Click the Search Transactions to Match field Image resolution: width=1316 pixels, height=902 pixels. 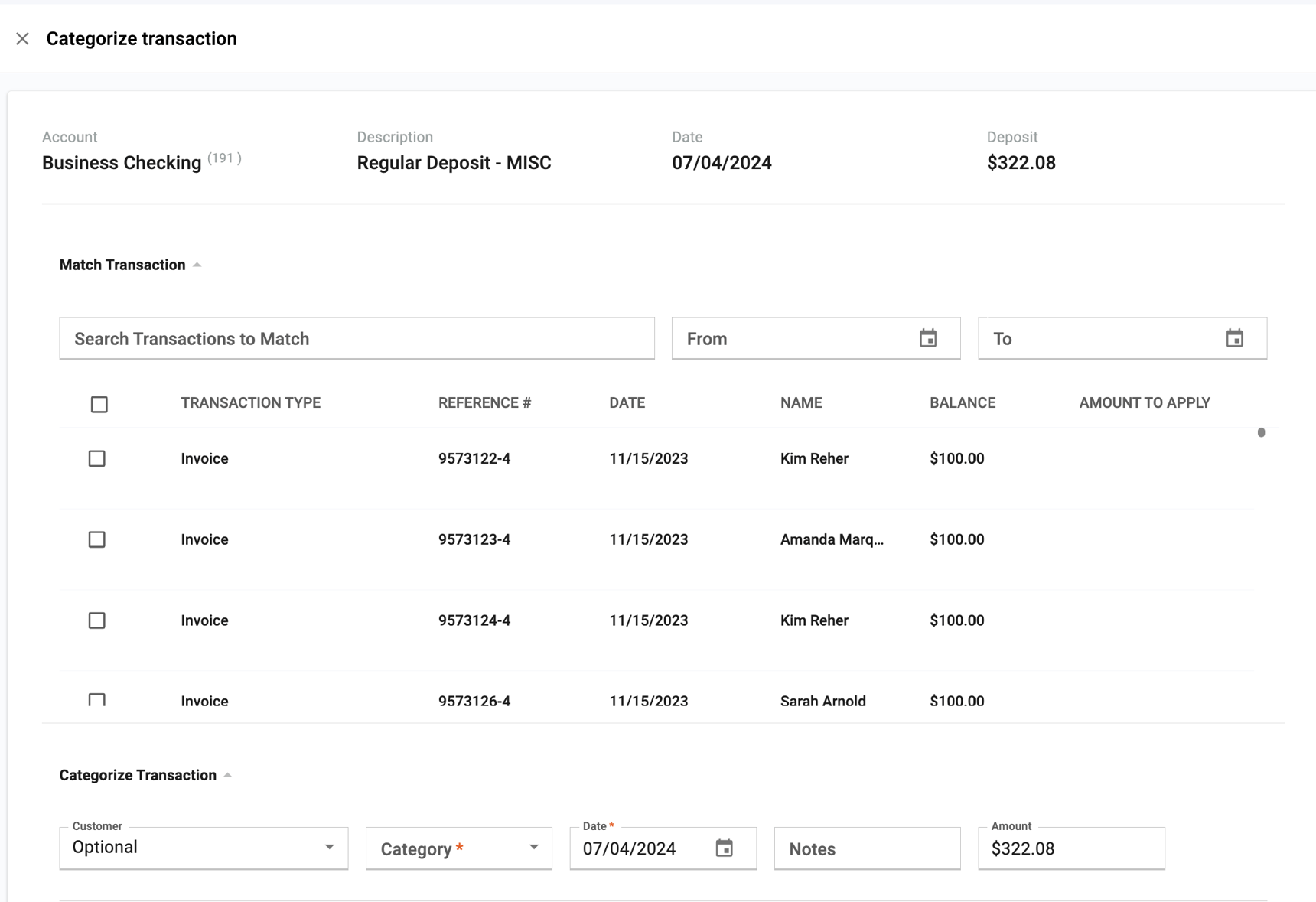(x=357, y=337)
